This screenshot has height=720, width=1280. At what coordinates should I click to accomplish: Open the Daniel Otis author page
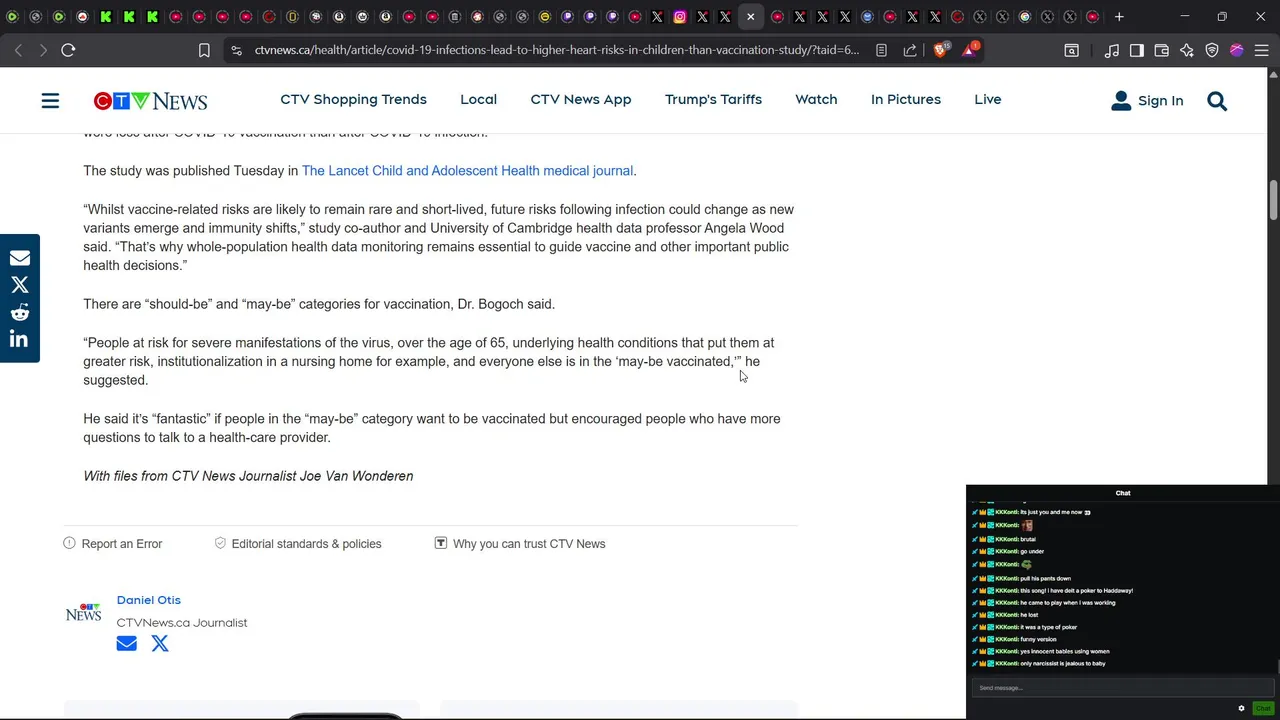[149, 600]
